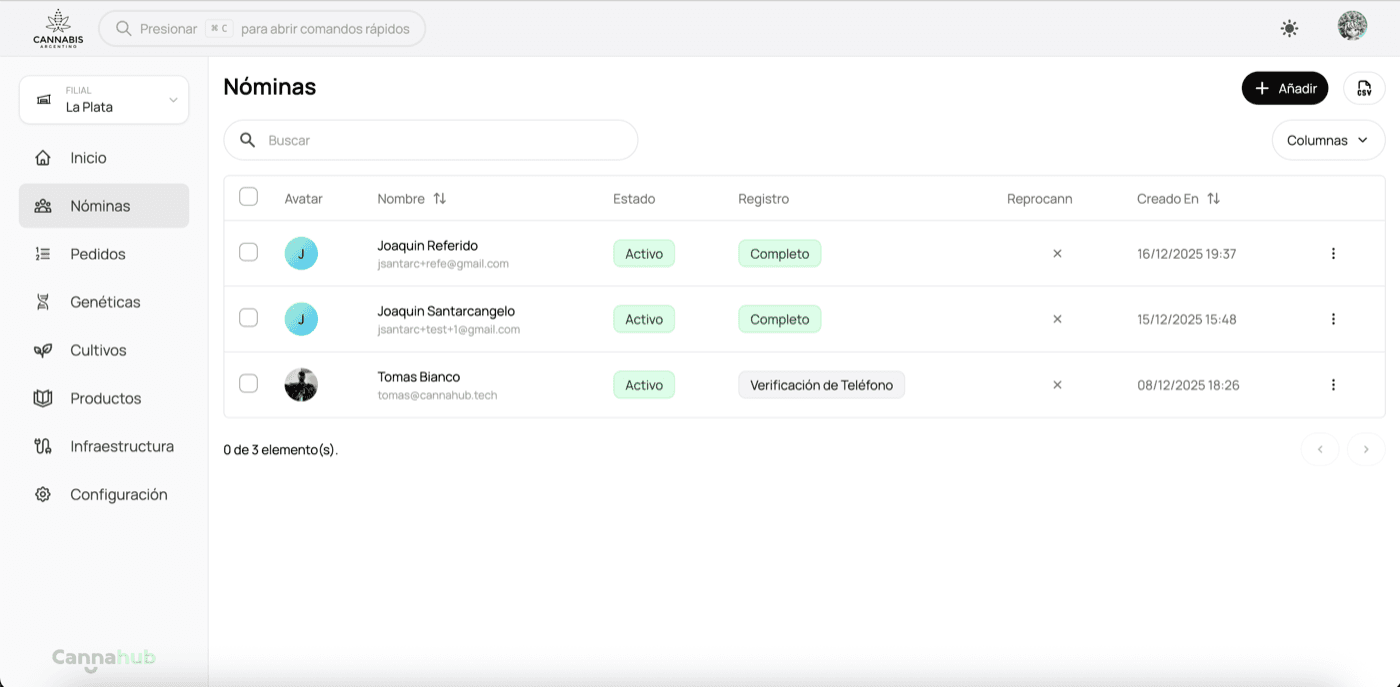Screen dimensions: 1400x687
Task: Click the CSV export icon
Action: tap(1364, 88)
